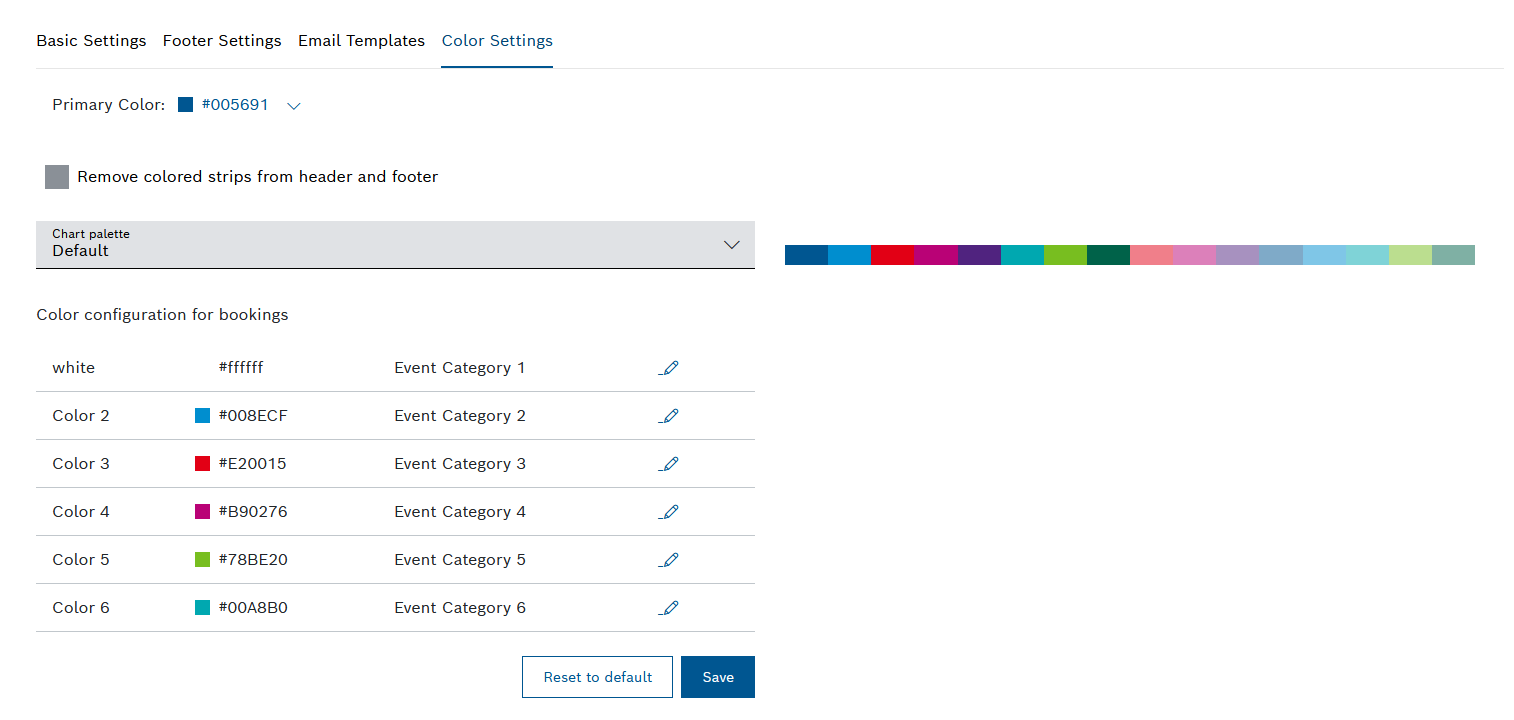Toggle Remove colored strips from header checkbox
Screen dimensions: 1514x720
[57, 177]
